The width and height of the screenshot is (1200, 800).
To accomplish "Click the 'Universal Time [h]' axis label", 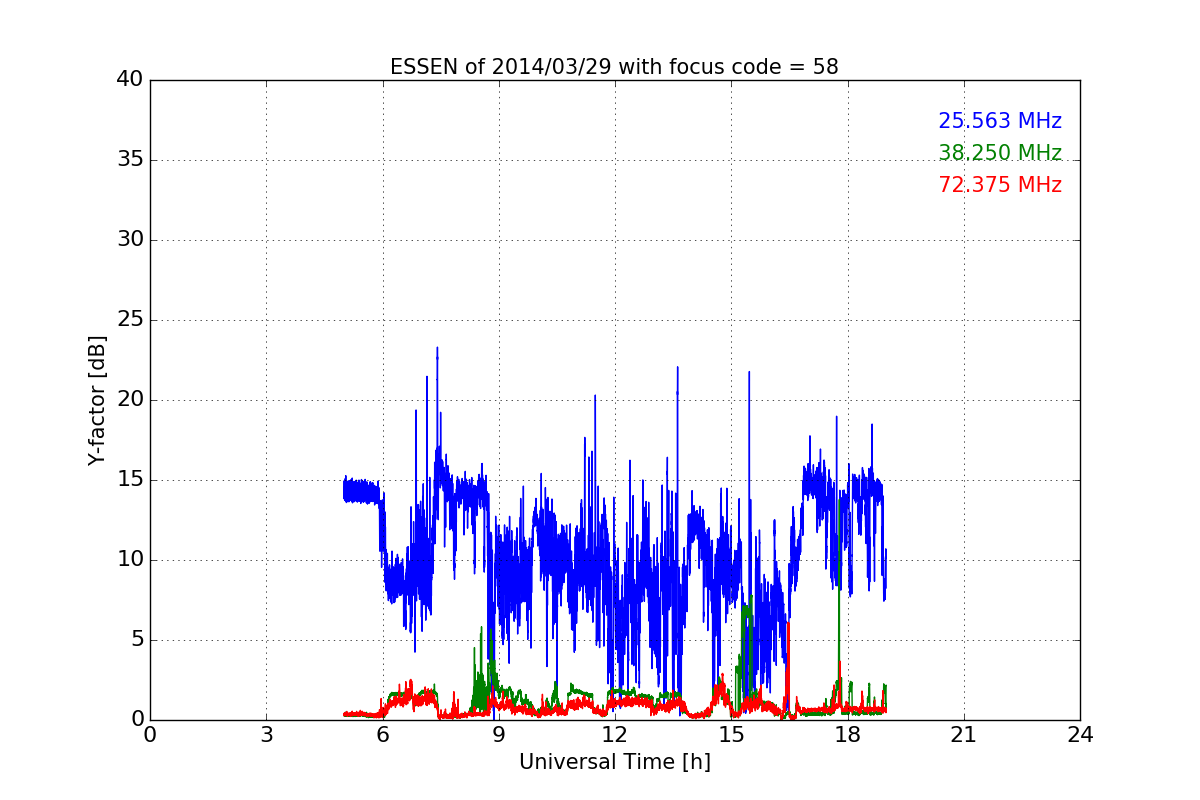I will point(614,762).
